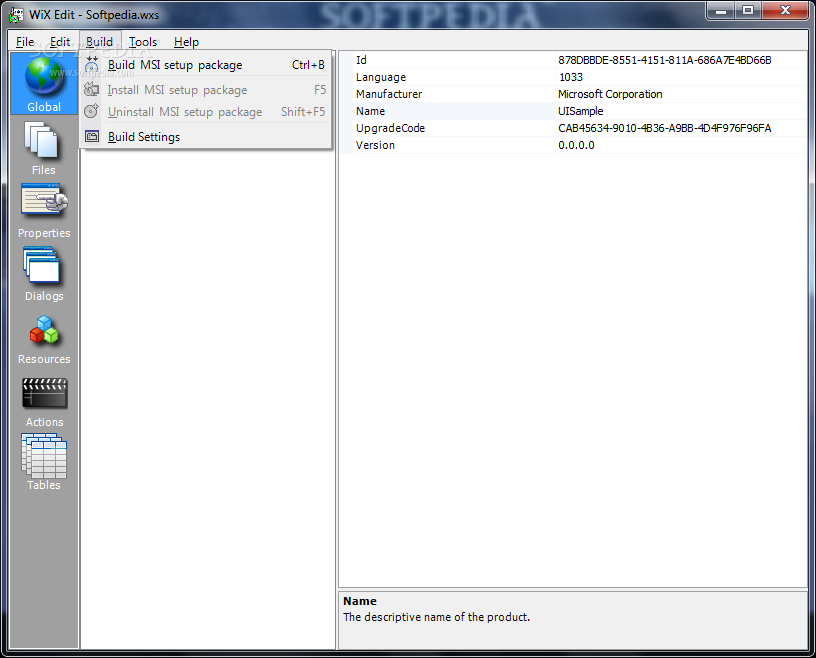Open the Resources cubes icon
Screen dimensions: 816x658
[44, 330]
